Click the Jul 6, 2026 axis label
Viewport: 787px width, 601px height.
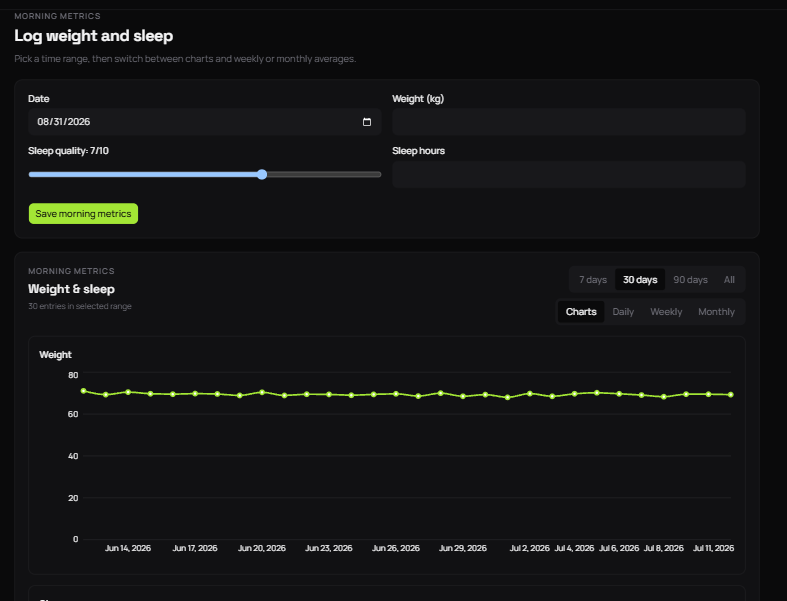pyautogui.click(x=619, y=548)
